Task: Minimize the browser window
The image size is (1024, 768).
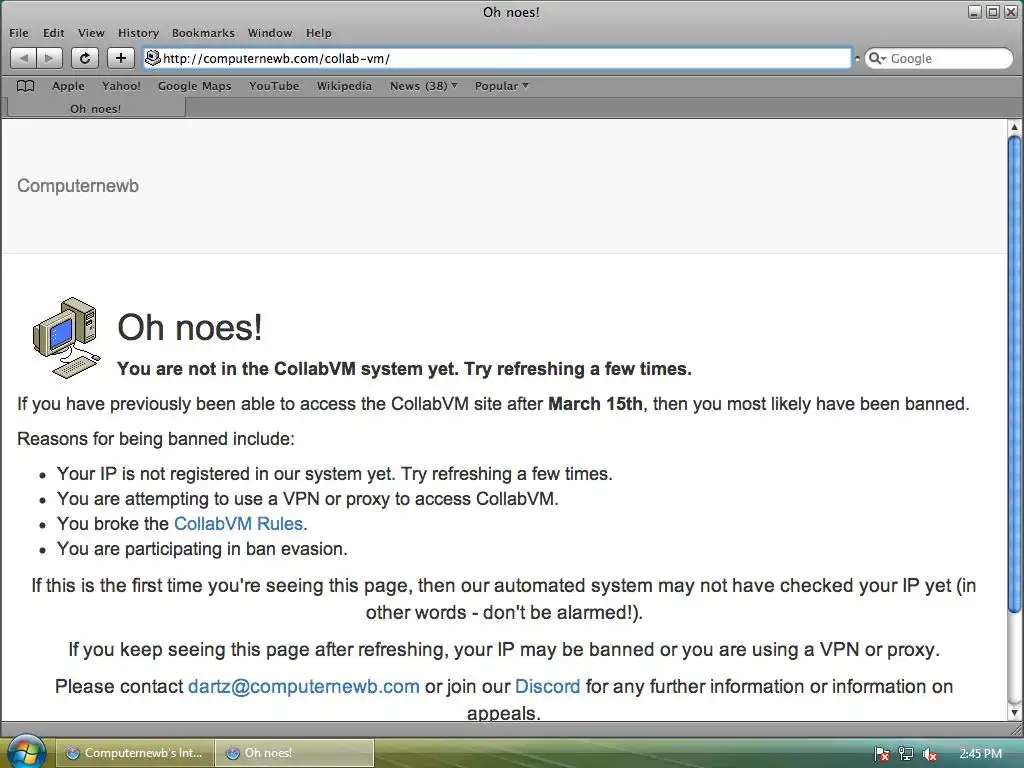Action: [x=974, y=12]
